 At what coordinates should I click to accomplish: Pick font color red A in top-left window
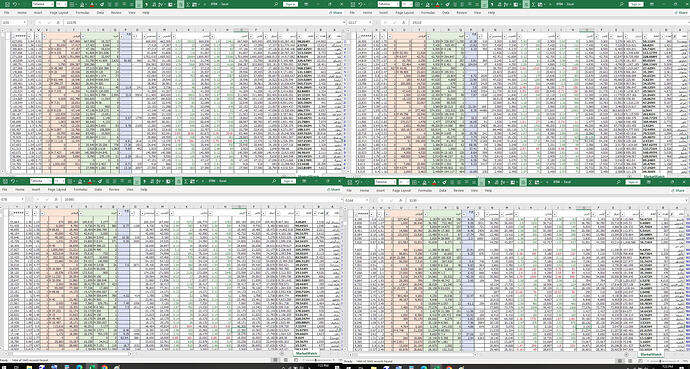point(92,4)
